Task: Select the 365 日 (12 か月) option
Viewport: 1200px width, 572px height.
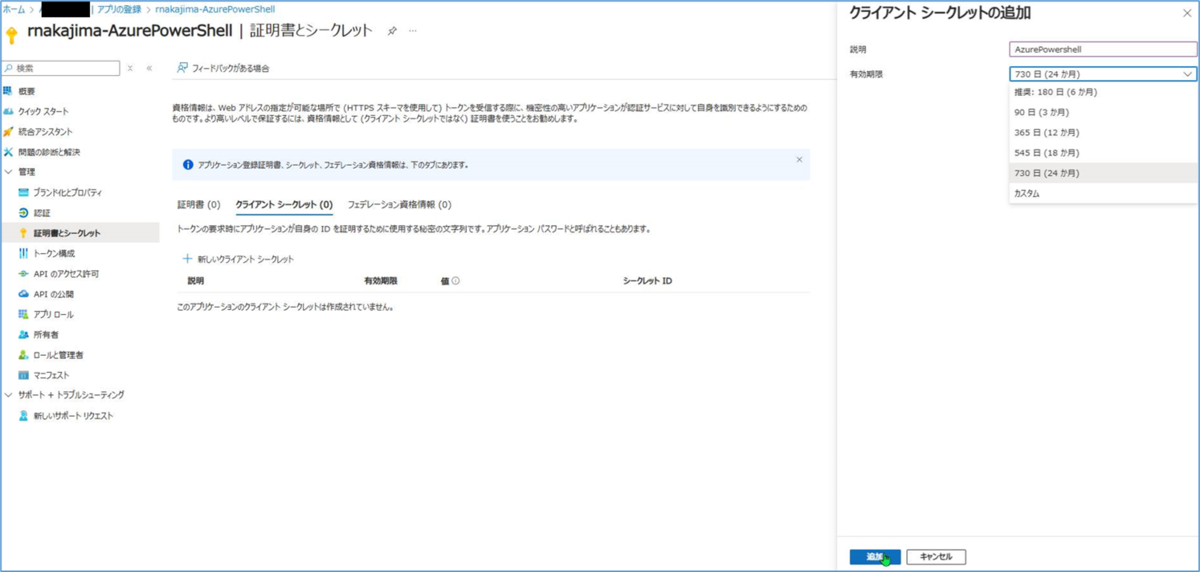Action: 1103,132
